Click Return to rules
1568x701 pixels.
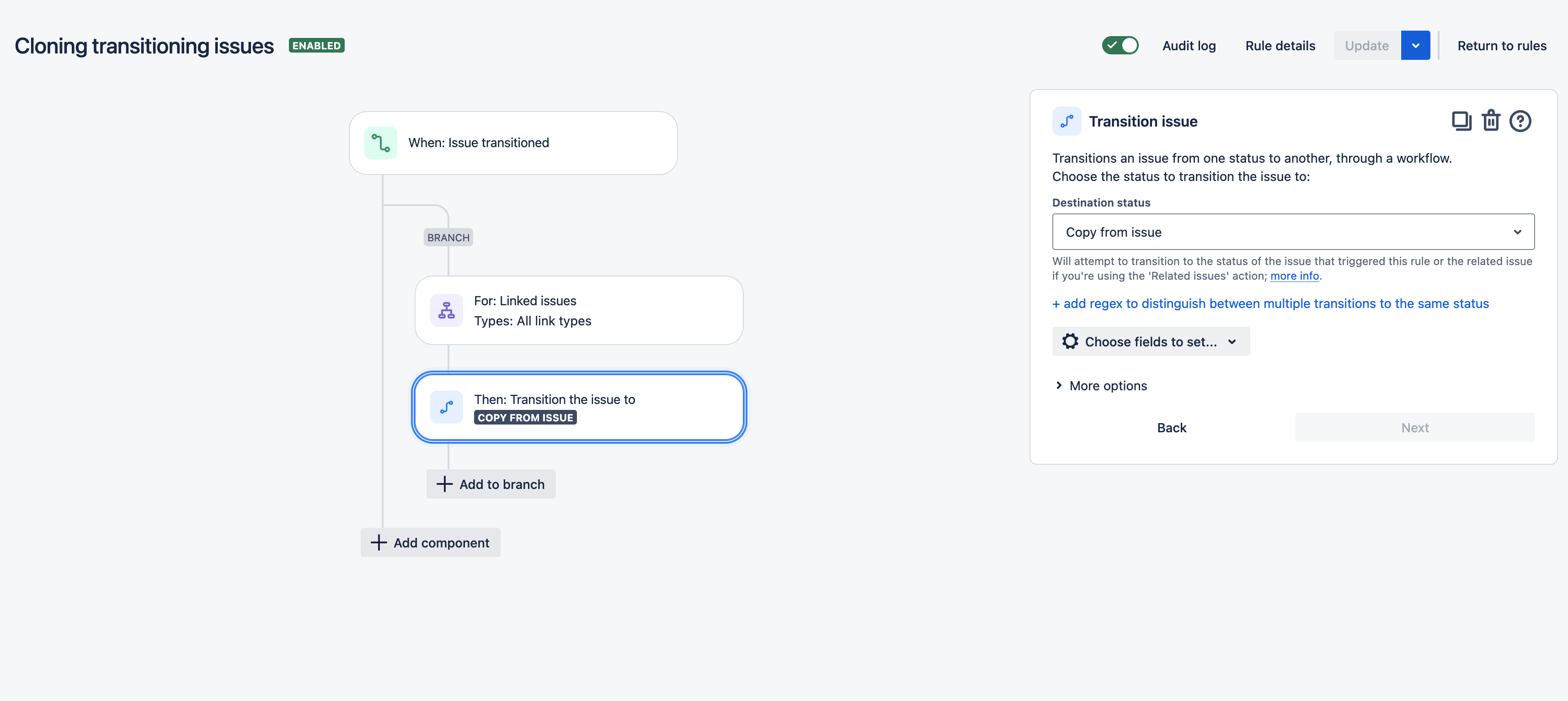pyautogui.click(x=1502, y=45)
